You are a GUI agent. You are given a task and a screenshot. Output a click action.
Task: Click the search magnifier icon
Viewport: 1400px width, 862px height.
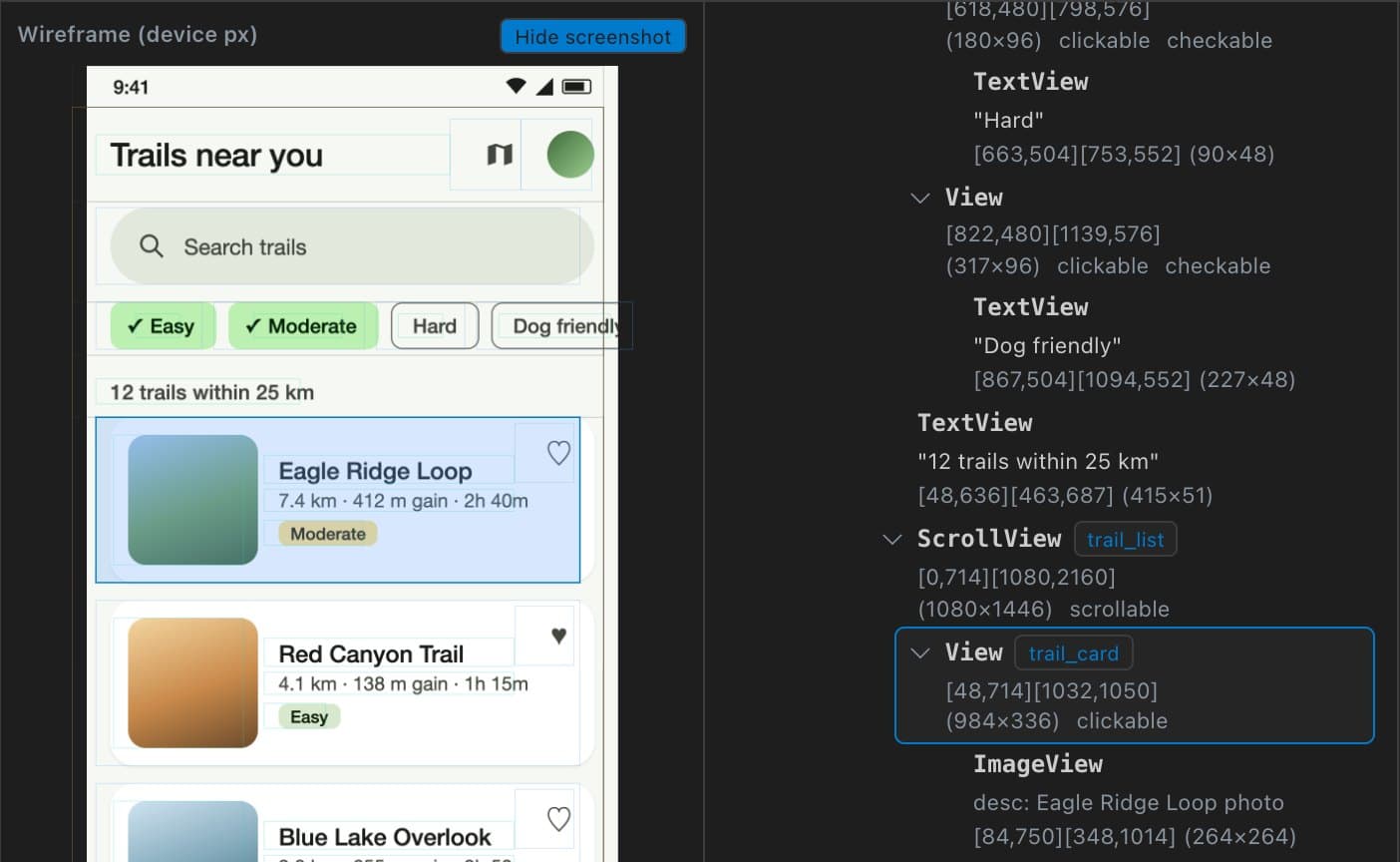152,246
